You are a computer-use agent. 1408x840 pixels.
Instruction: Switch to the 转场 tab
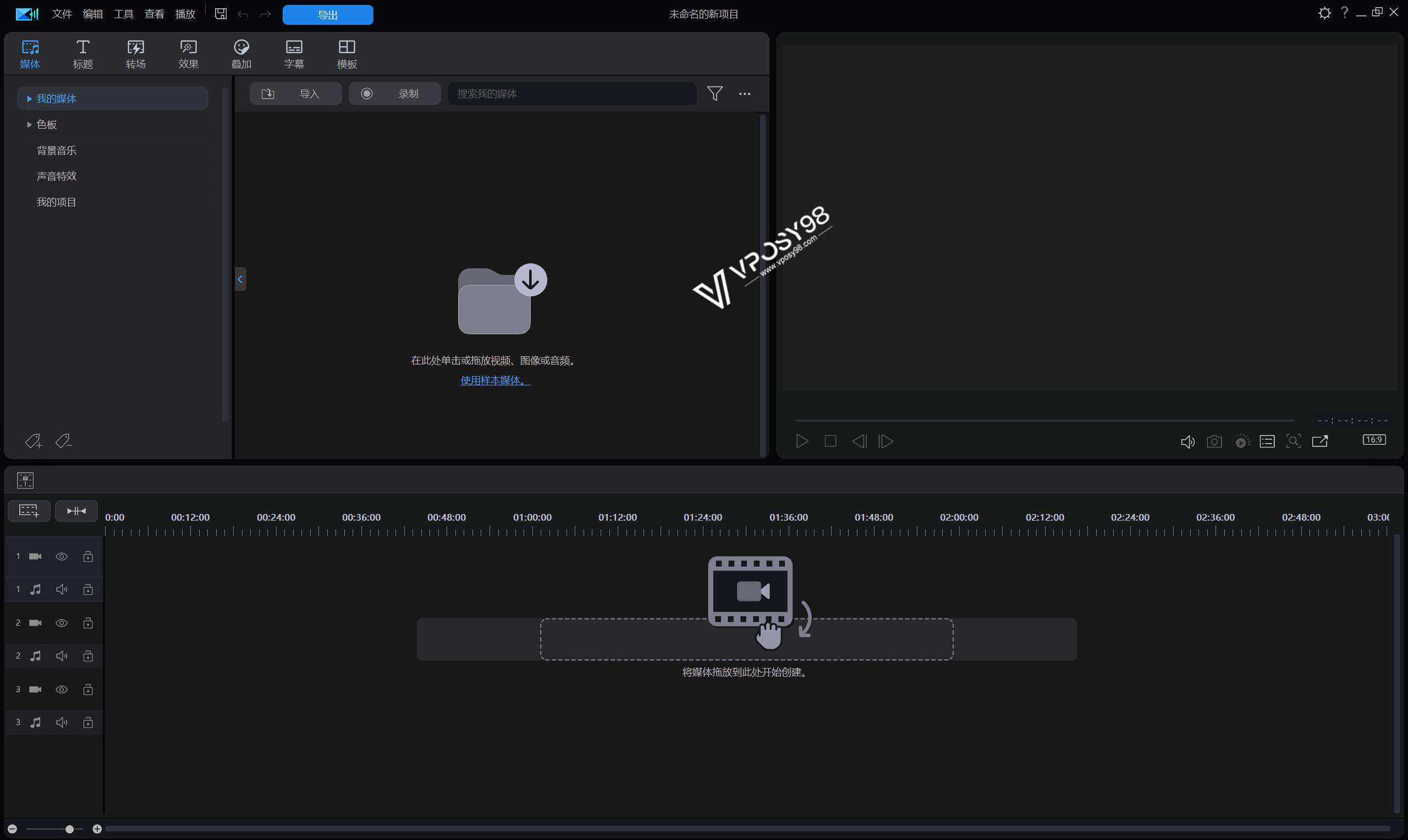tap(135, 54)
